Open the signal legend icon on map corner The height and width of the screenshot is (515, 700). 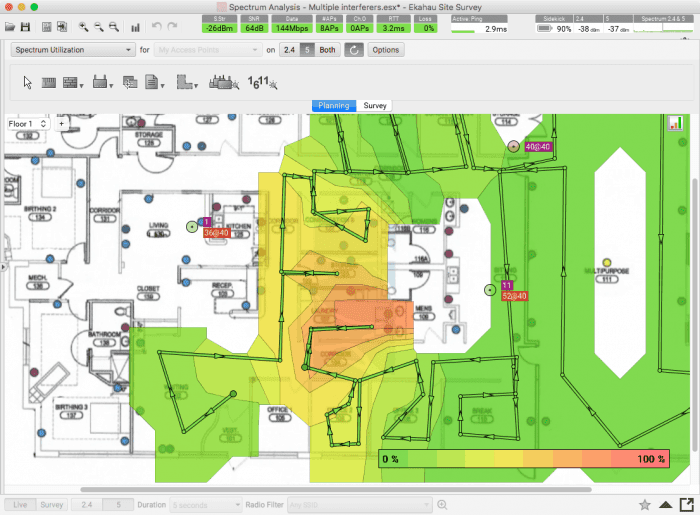[675, 123]
